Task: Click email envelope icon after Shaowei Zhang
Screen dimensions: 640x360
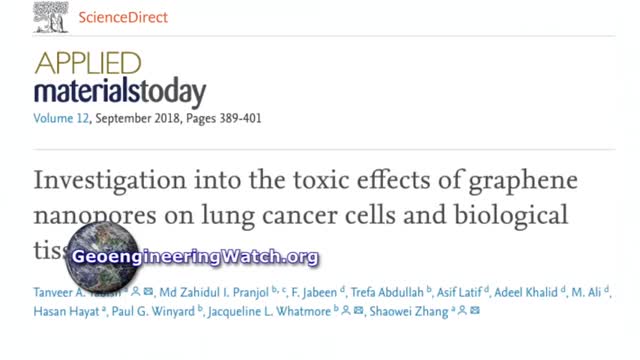Action: coord(475,311)
